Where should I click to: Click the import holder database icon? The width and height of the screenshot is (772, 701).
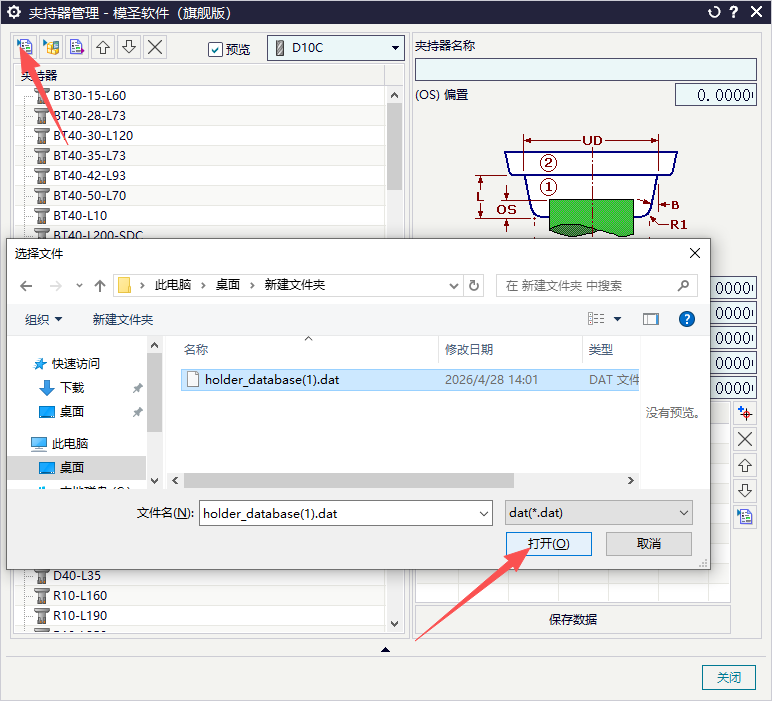point(25,47)
